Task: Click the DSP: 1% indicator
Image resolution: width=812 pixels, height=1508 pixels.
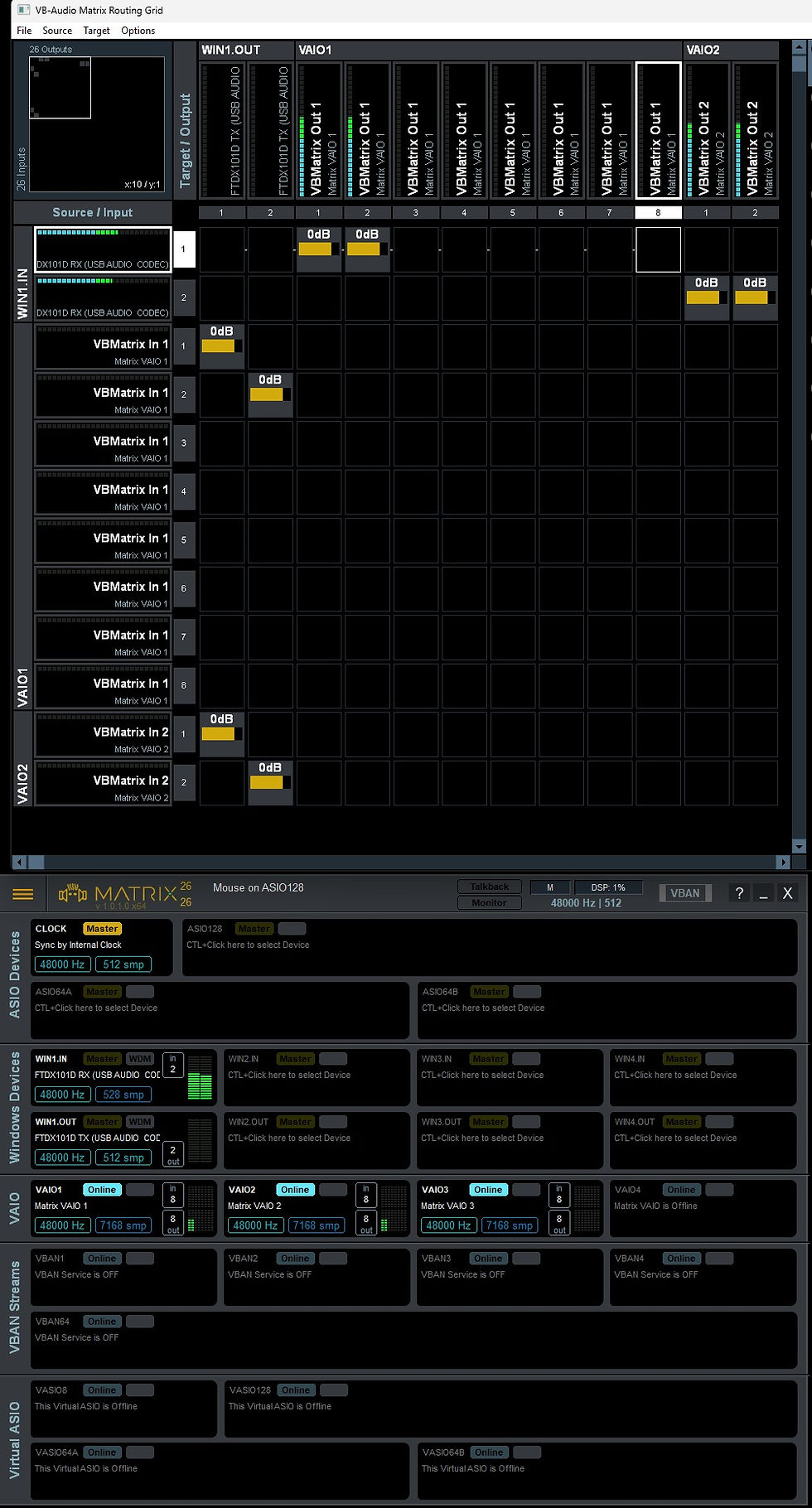Action: (607, 887)
